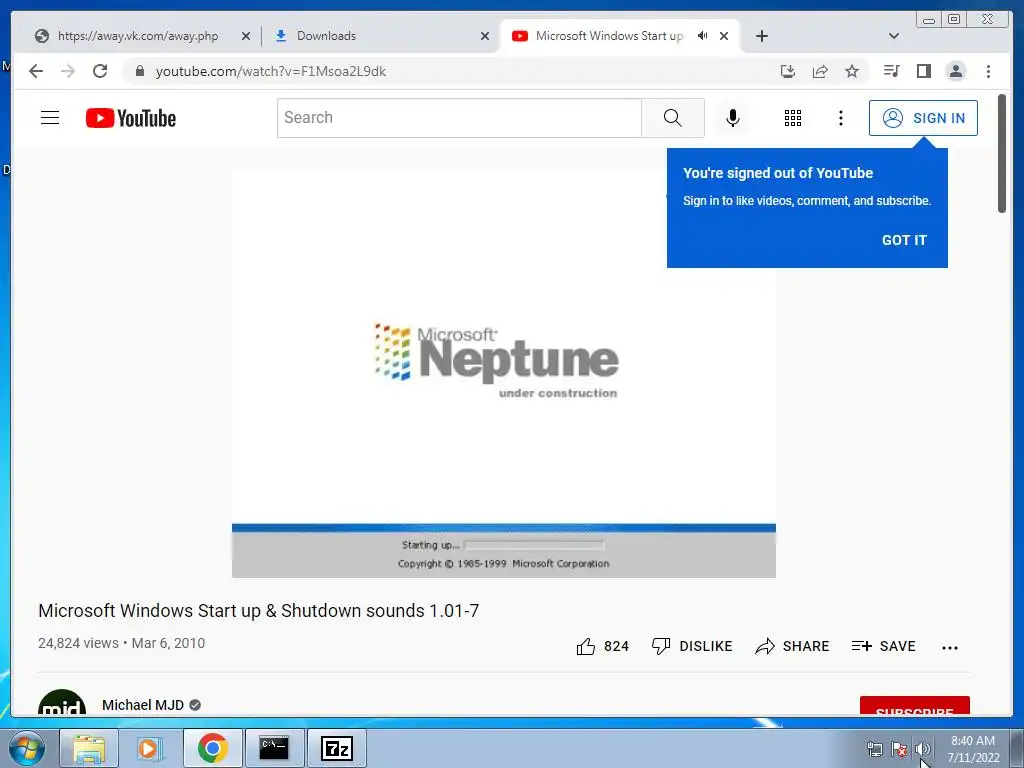Open the SHARE options
Image resolution: width=1024 pixels, height=768 pixels.
click(792, 647)
